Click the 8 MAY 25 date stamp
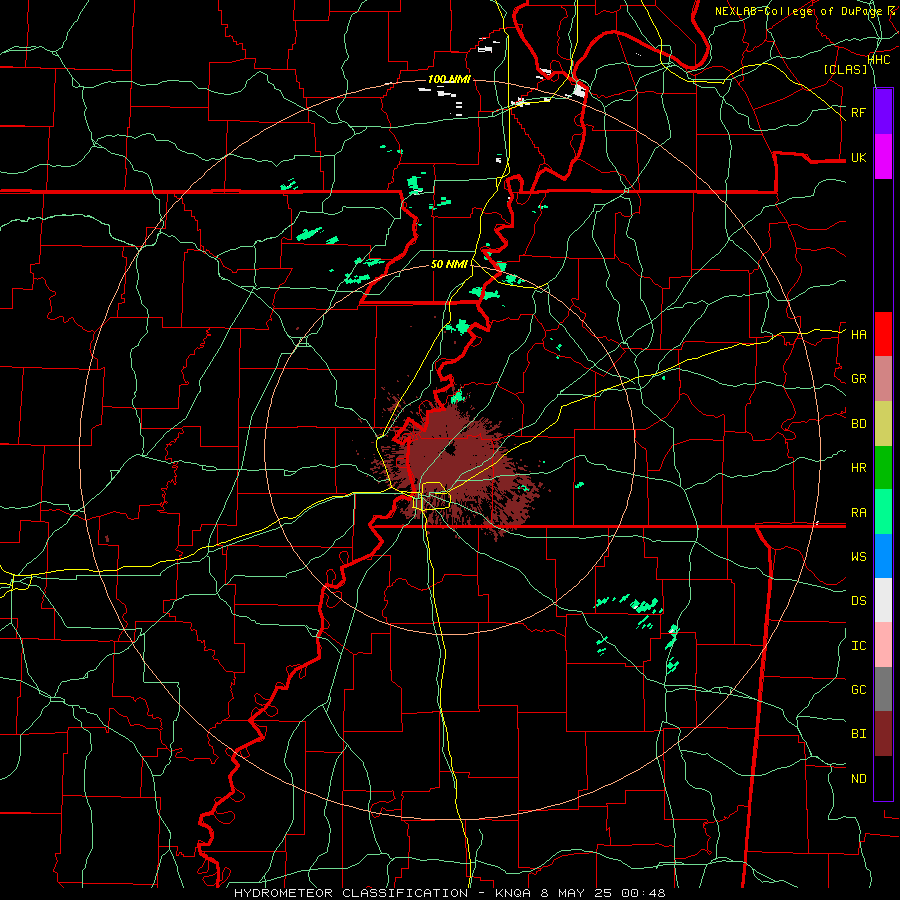 [x=576, y=893]
